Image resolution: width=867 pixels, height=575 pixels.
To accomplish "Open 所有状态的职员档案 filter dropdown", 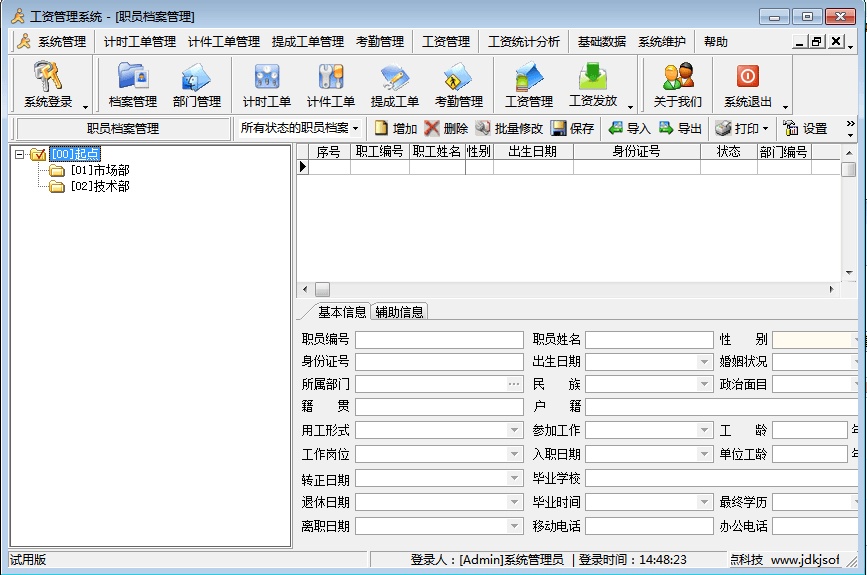I will point(299,129).
